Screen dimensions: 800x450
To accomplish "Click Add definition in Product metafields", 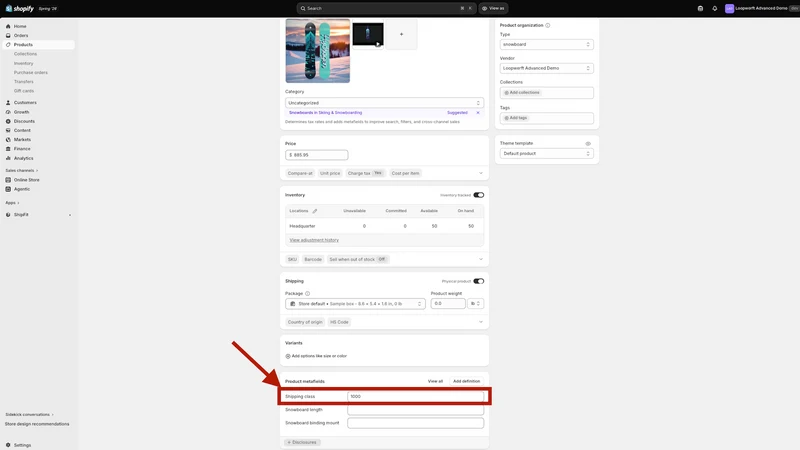I will [x=466, y=381].
